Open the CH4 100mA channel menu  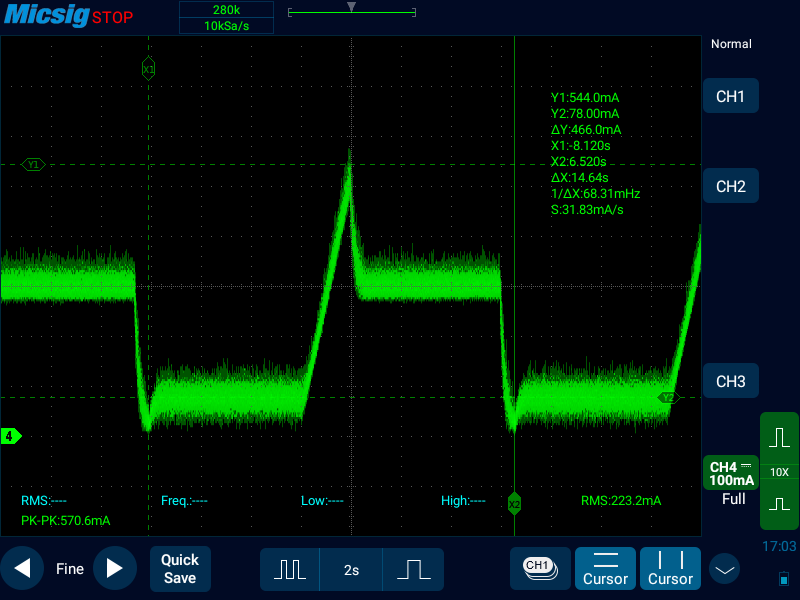(x=730, y=473)
